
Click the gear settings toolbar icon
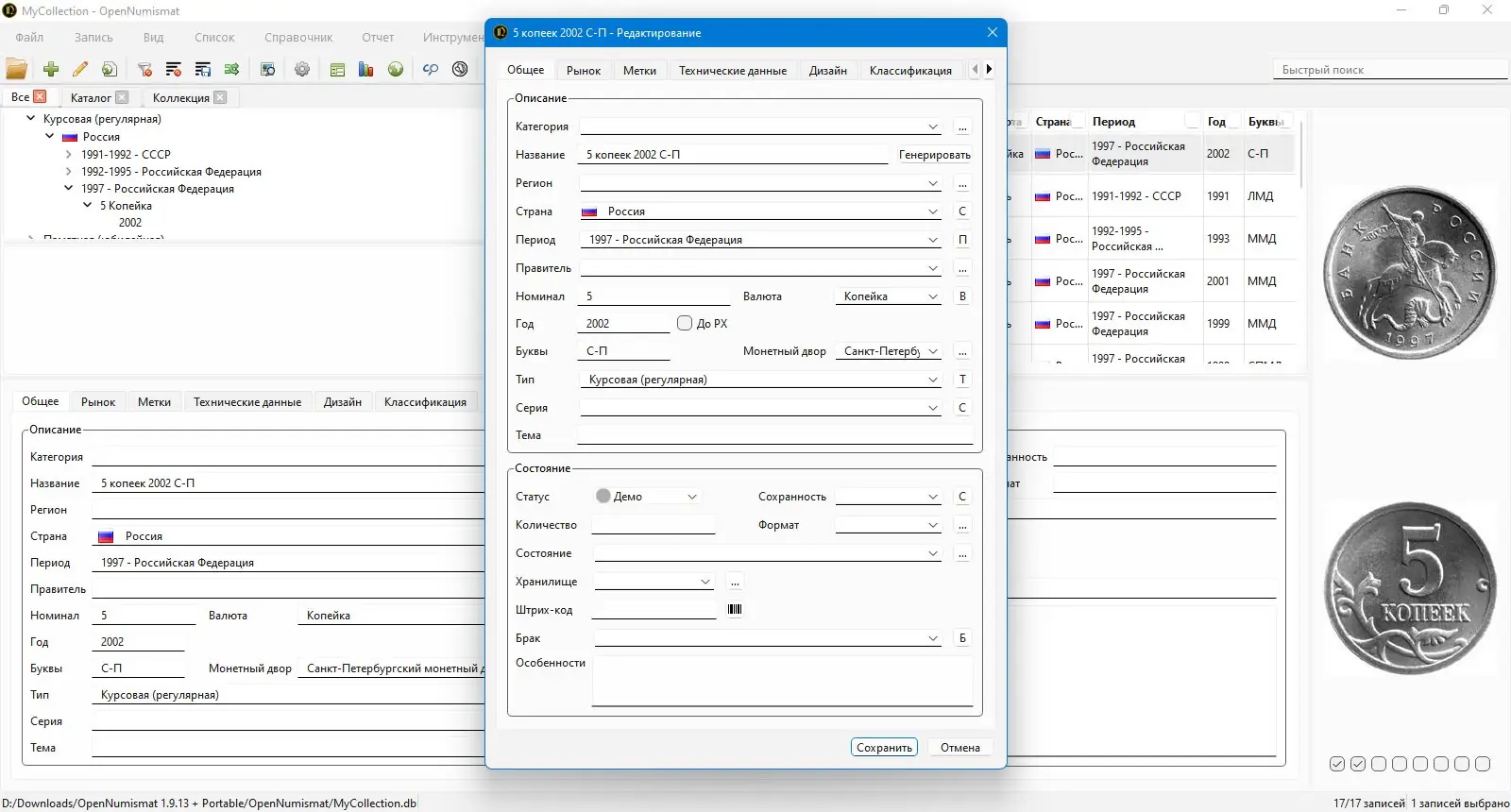click(x=302, y=69)
